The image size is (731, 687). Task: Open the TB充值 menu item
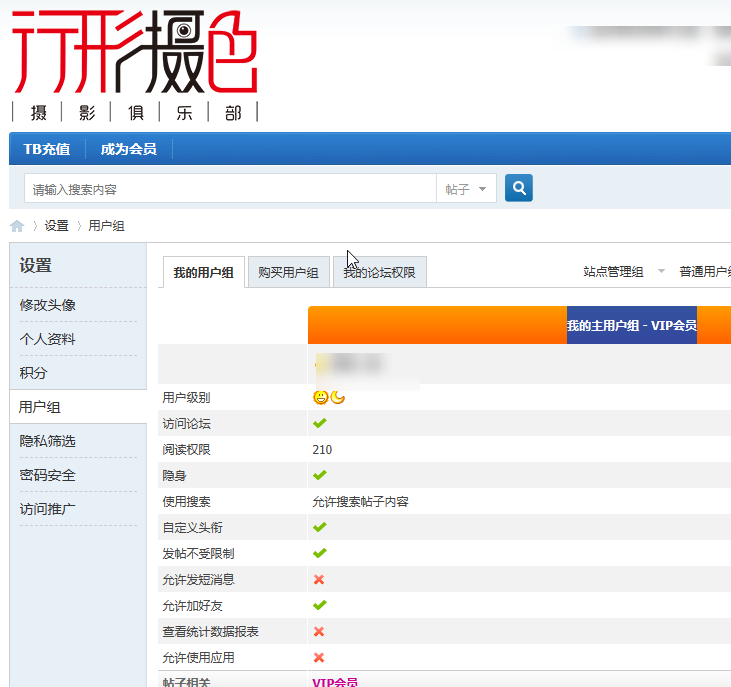pyautogui.click(x=47, y=149)
